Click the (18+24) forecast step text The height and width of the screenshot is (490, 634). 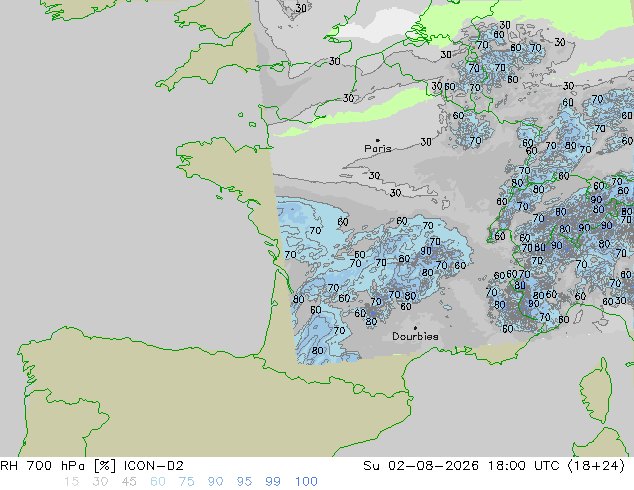pyautogui.click(x=596, y=466)
